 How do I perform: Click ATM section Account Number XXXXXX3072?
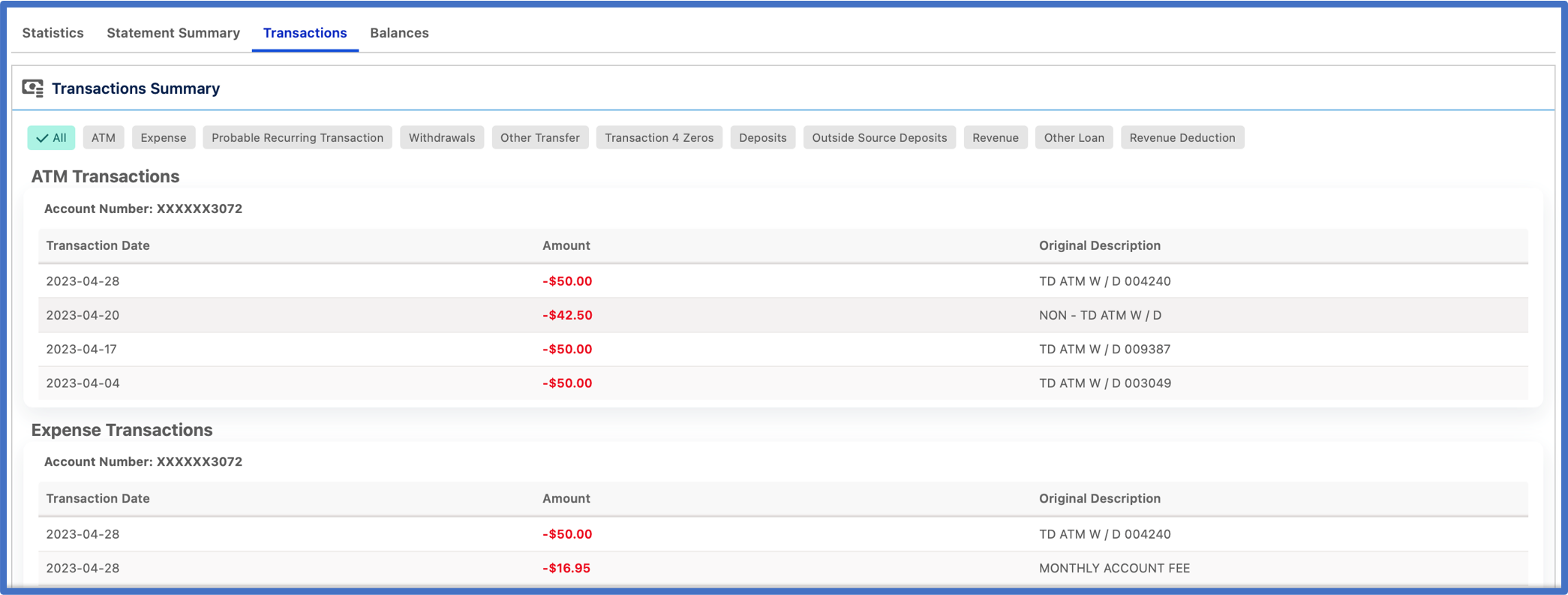pyautogui.click(x=143, y=209)
